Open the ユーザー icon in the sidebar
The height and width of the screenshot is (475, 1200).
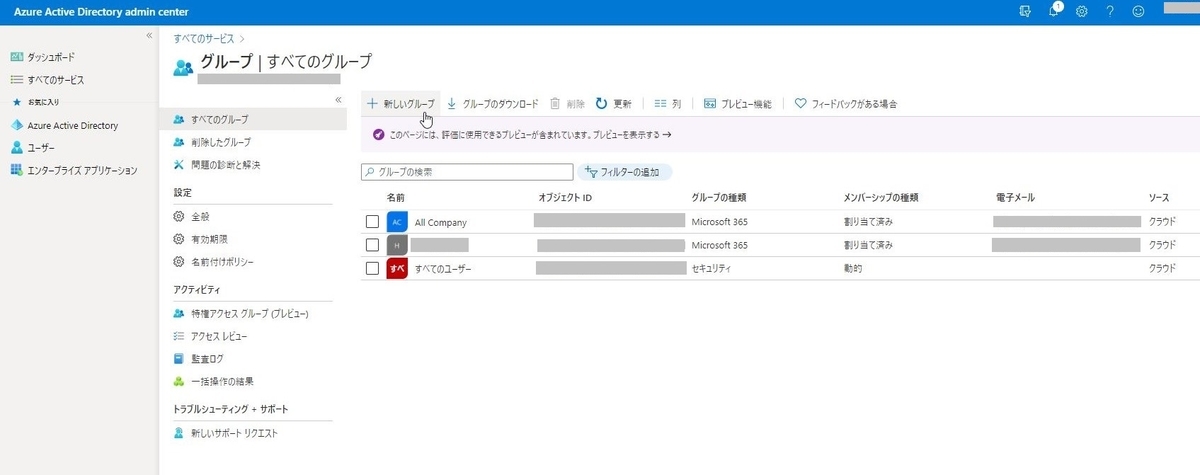coord(16,148)
